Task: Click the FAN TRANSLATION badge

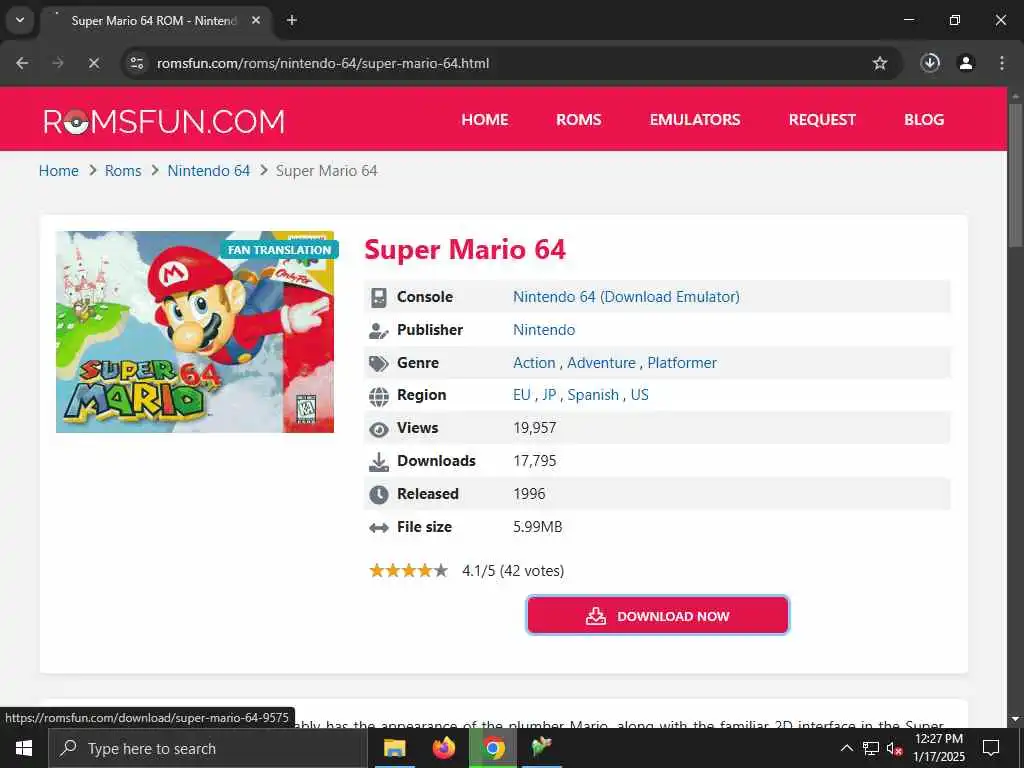Action: (279, 250)
